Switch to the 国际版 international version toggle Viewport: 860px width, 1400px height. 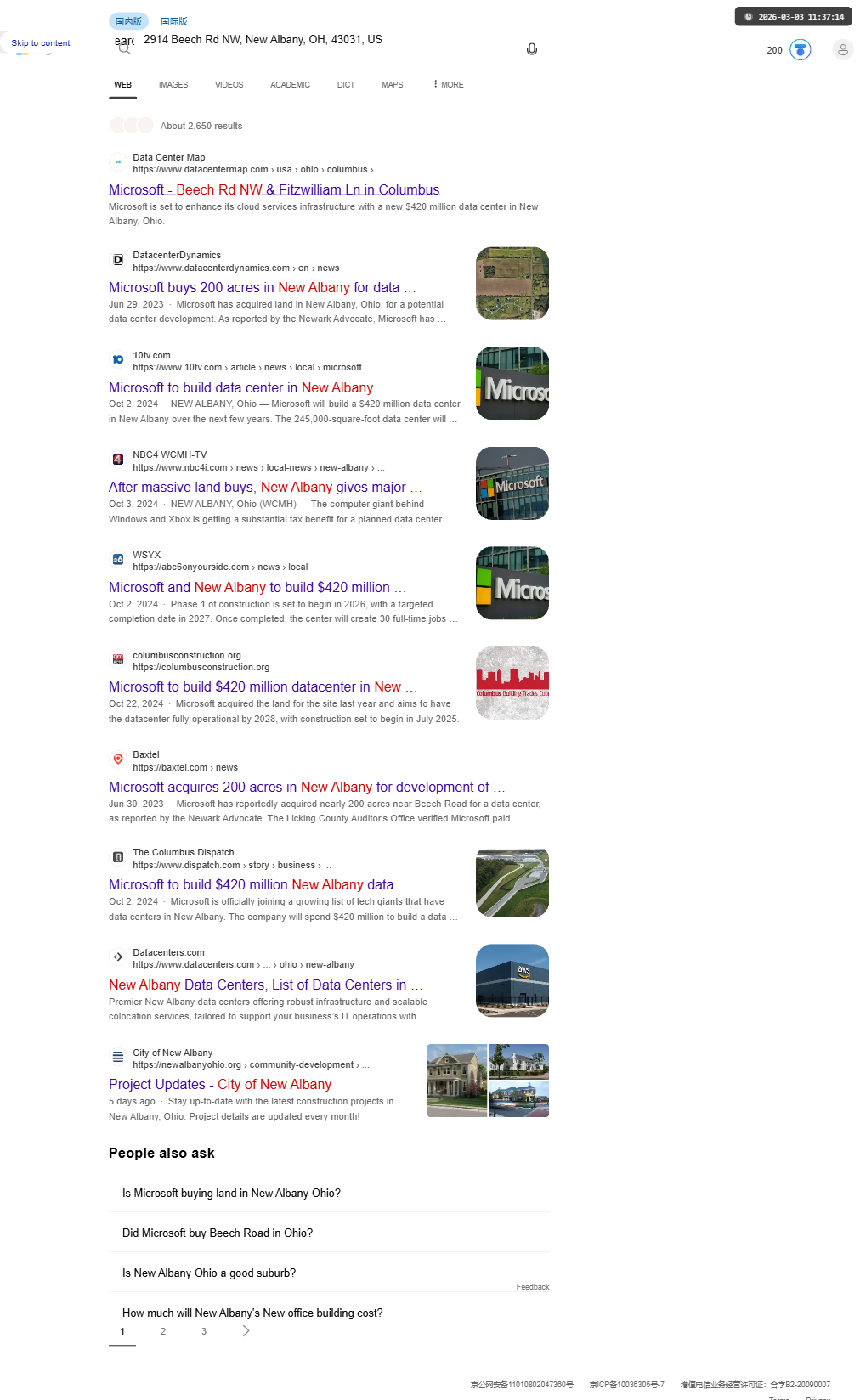point(174,21)
